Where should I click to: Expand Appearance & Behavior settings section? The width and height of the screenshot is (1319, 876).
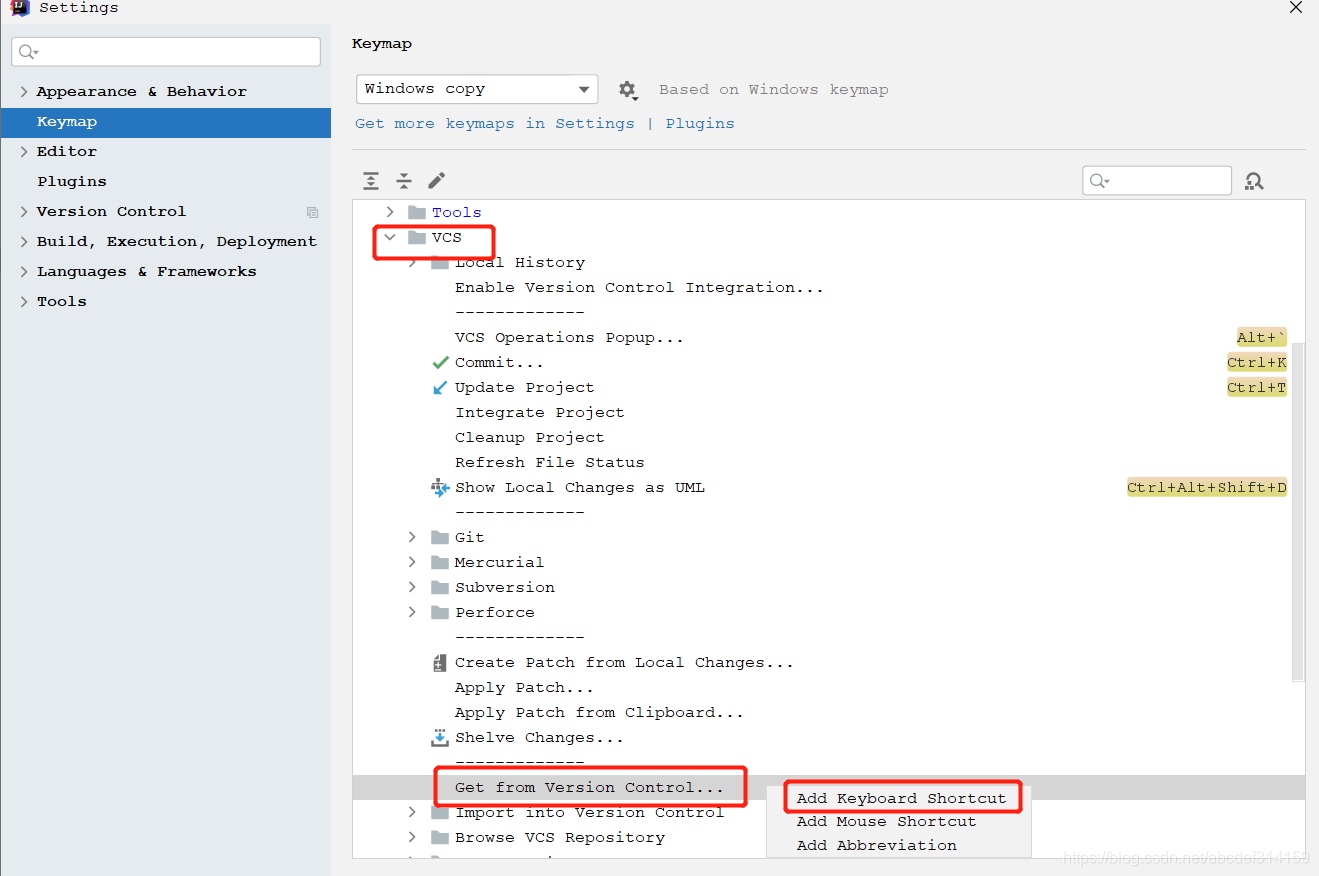click(x=24, y=91)
